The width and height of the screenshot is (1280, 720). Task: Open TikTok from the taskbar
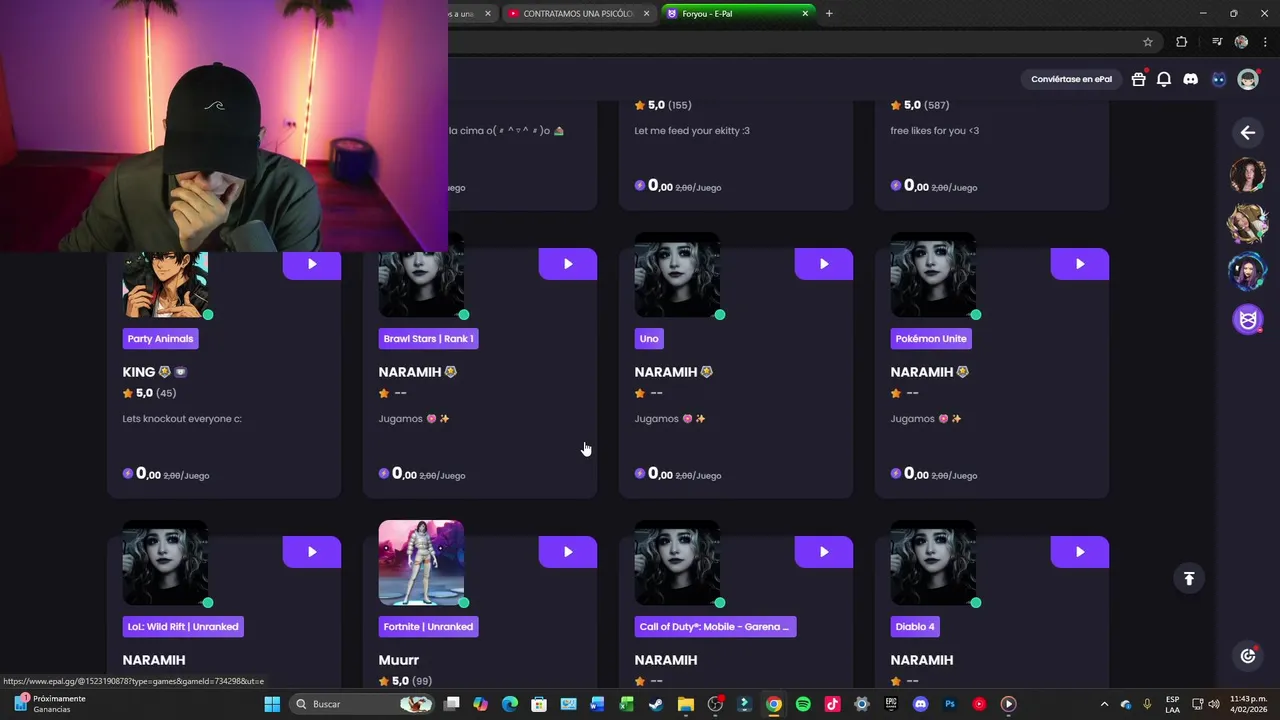[x=832, y=704]
